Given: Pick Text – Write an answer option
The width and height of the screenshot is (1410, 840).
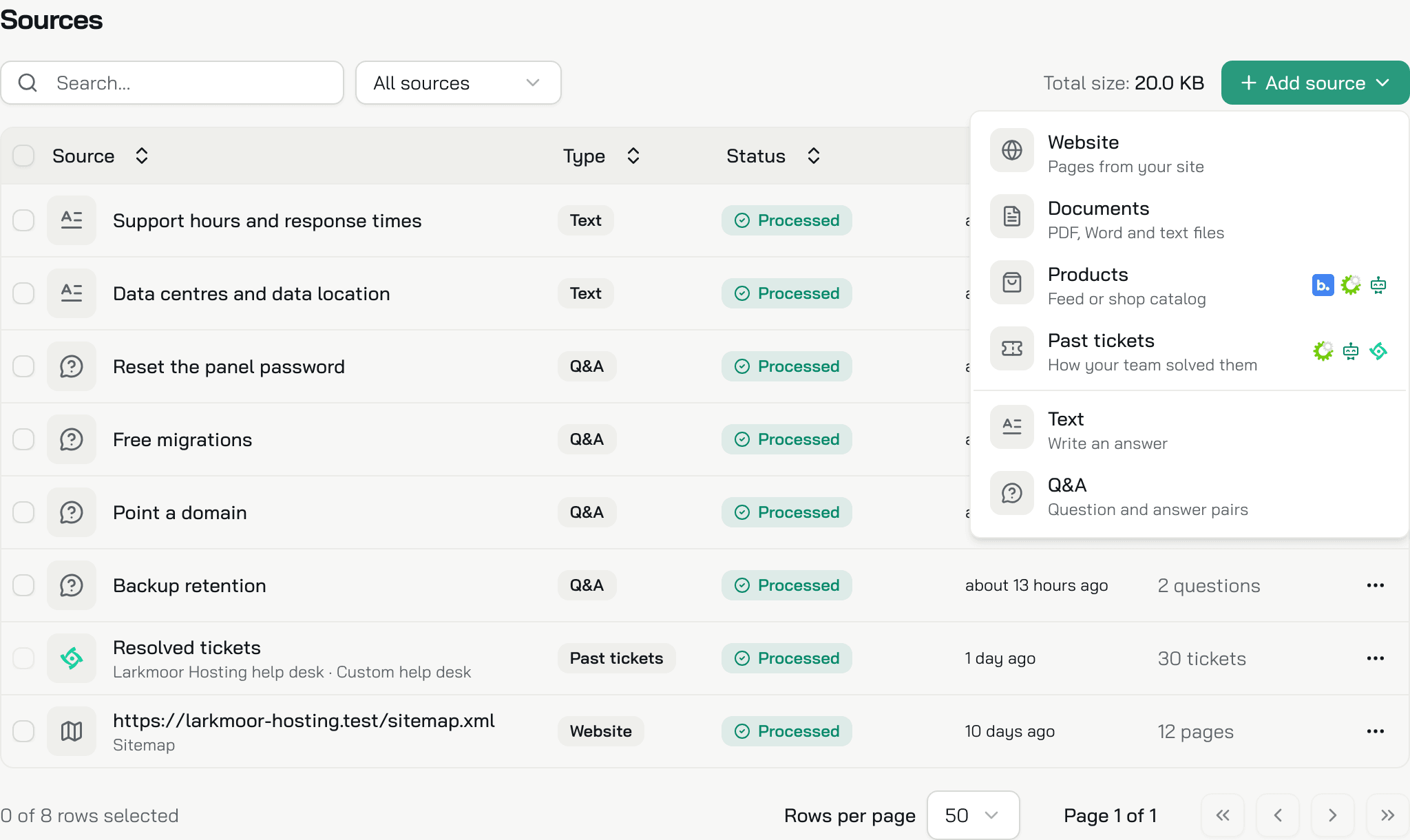Looking at the screenshot, I should 1189,430.
